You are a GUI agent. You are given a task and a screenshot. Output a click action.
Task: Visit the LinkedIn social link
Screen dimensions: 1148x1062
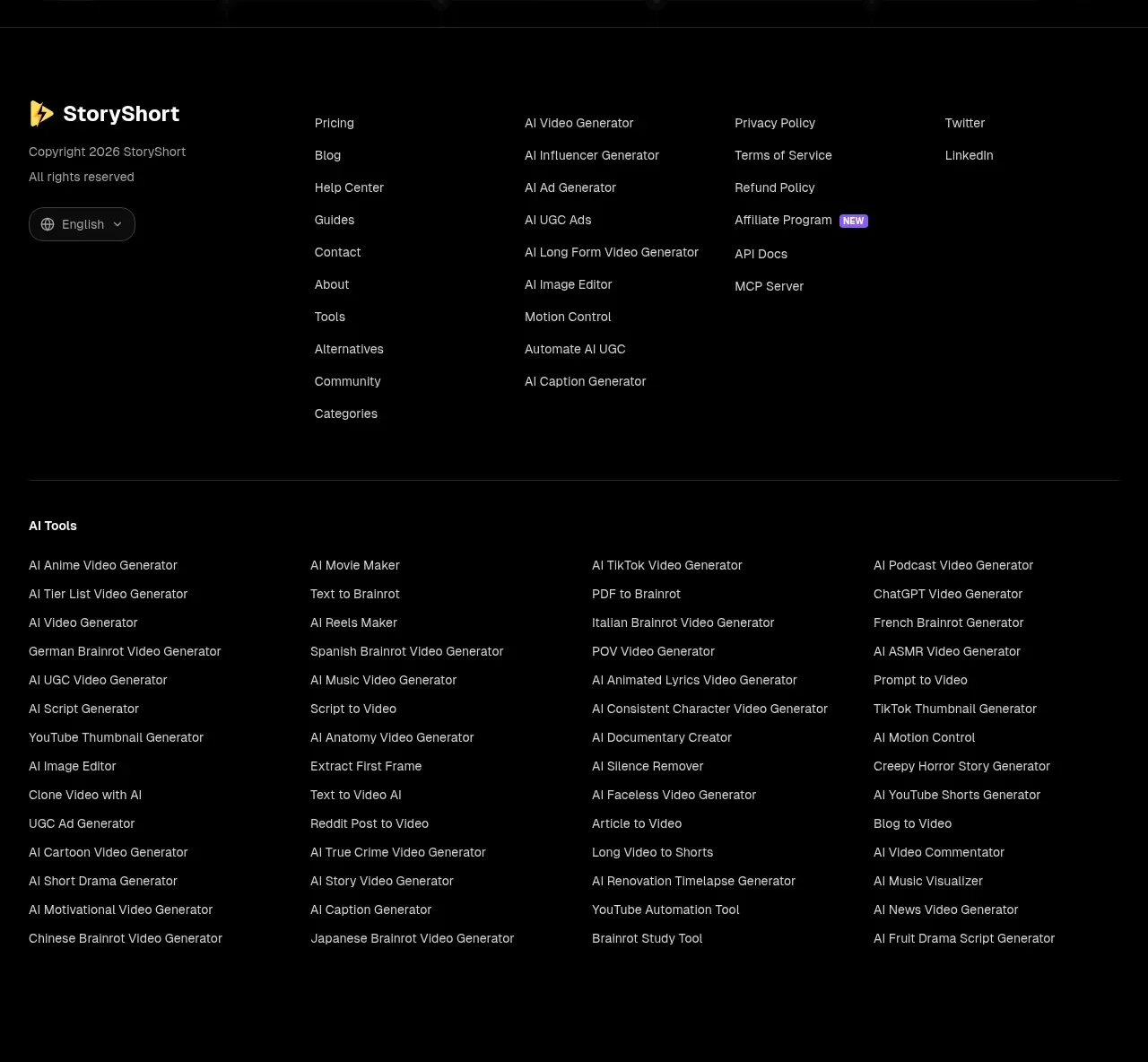969,155
